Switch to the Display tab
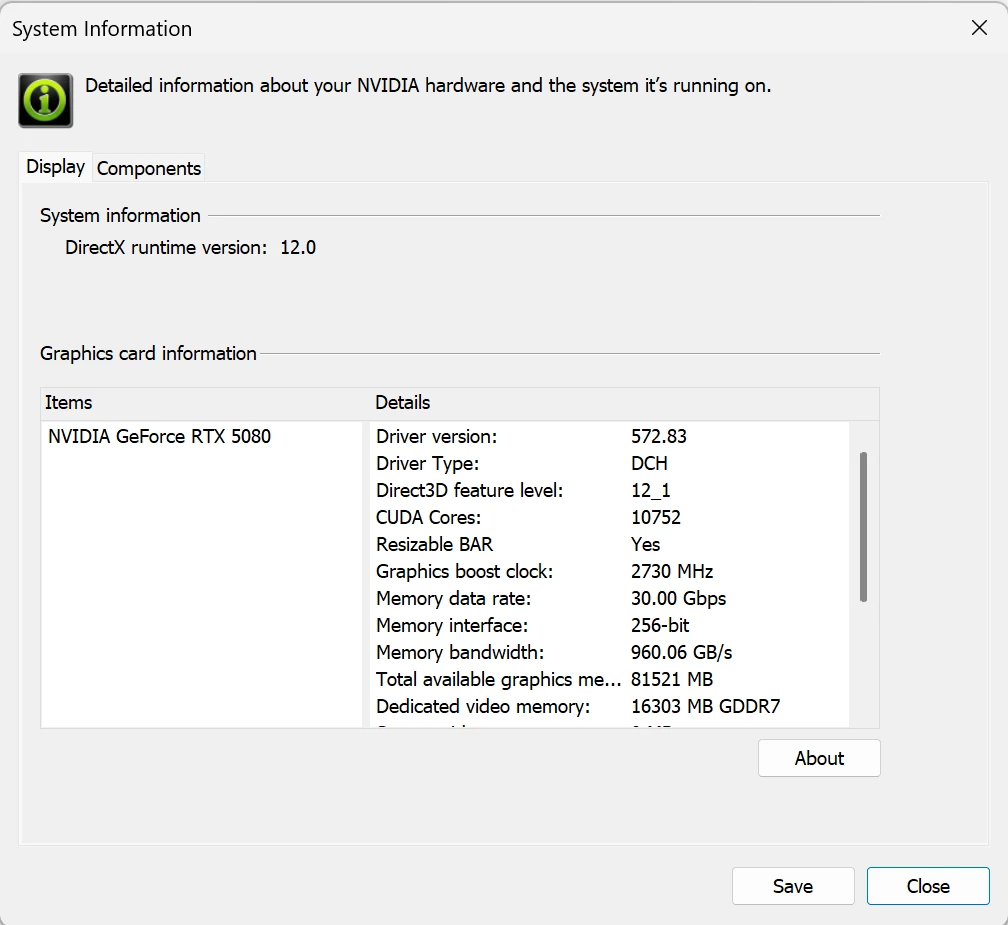1008x925 pixels. point(55,167)
